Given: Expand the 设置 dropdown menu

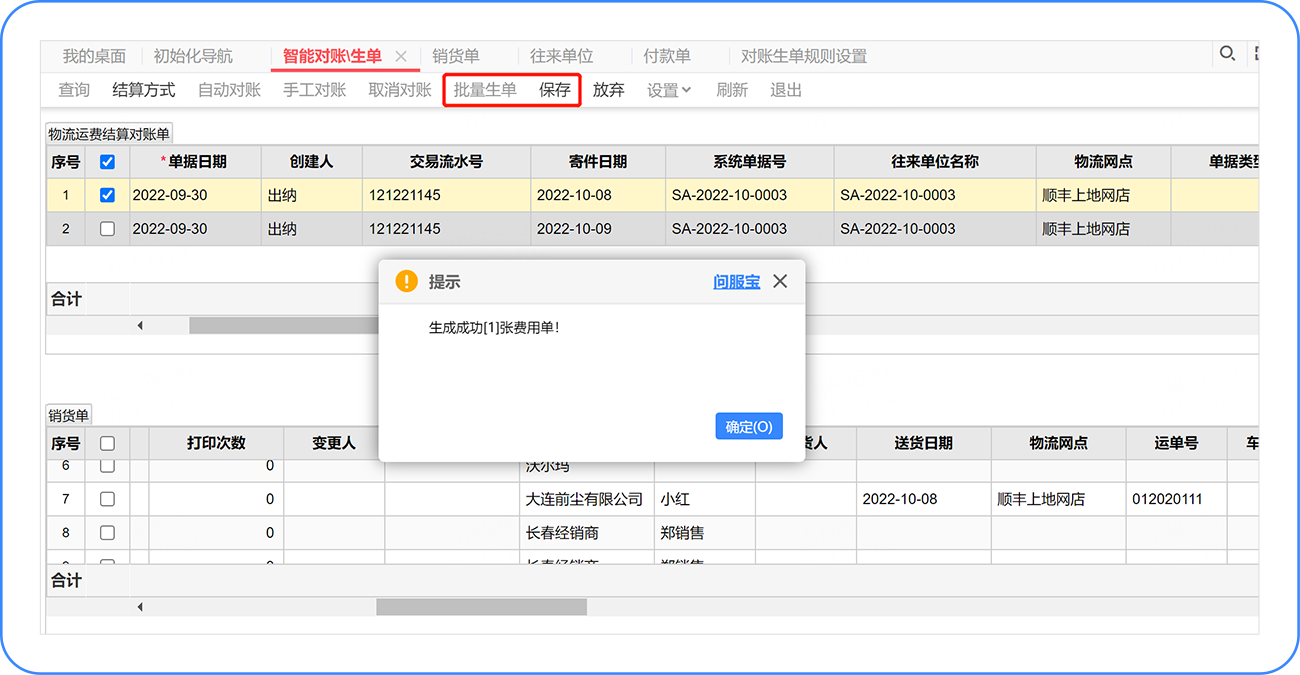Looking at the screenshot, I should [669, 90].
